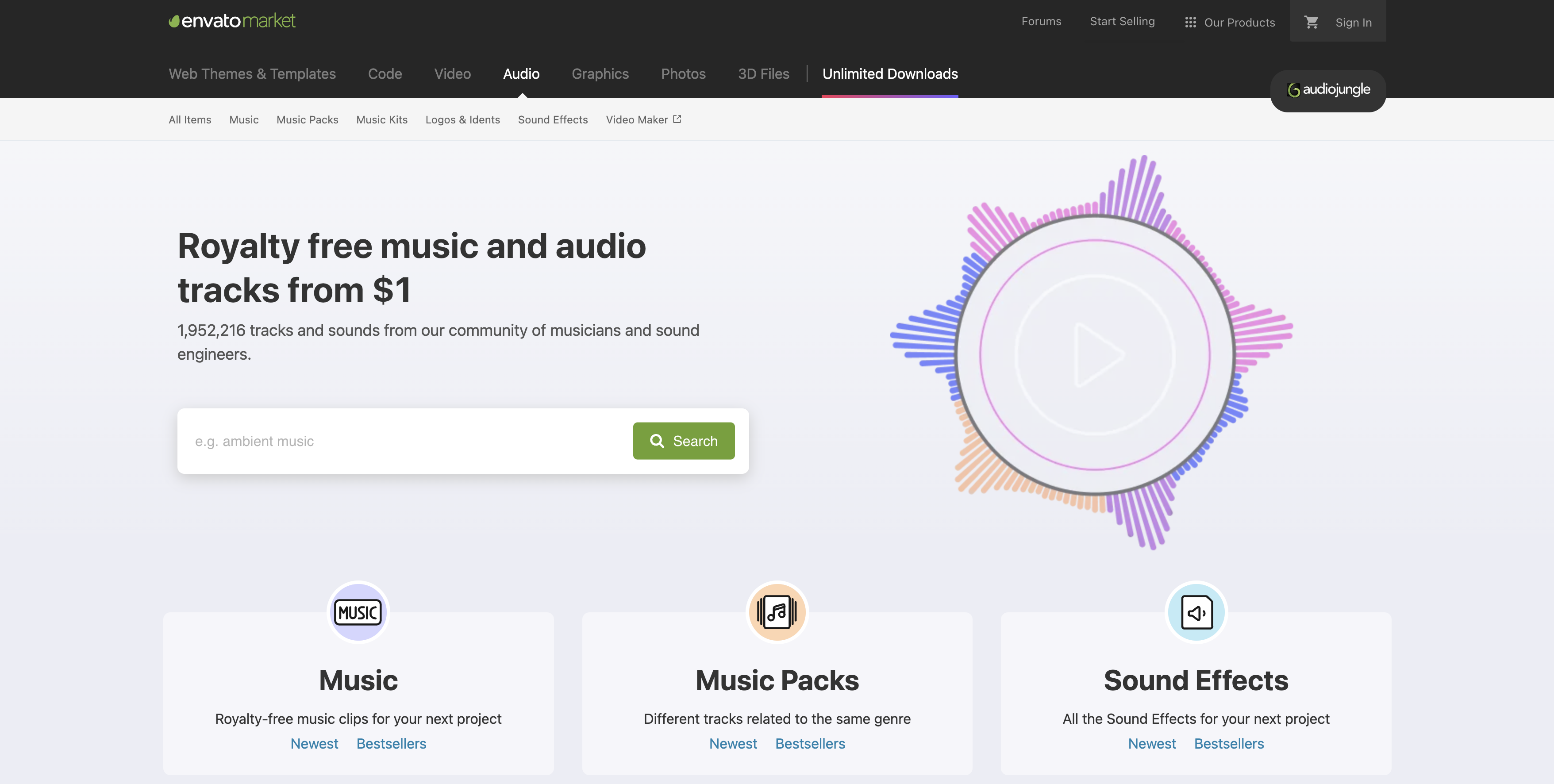Select the Logos & Idents menu item

pos(462,119)
